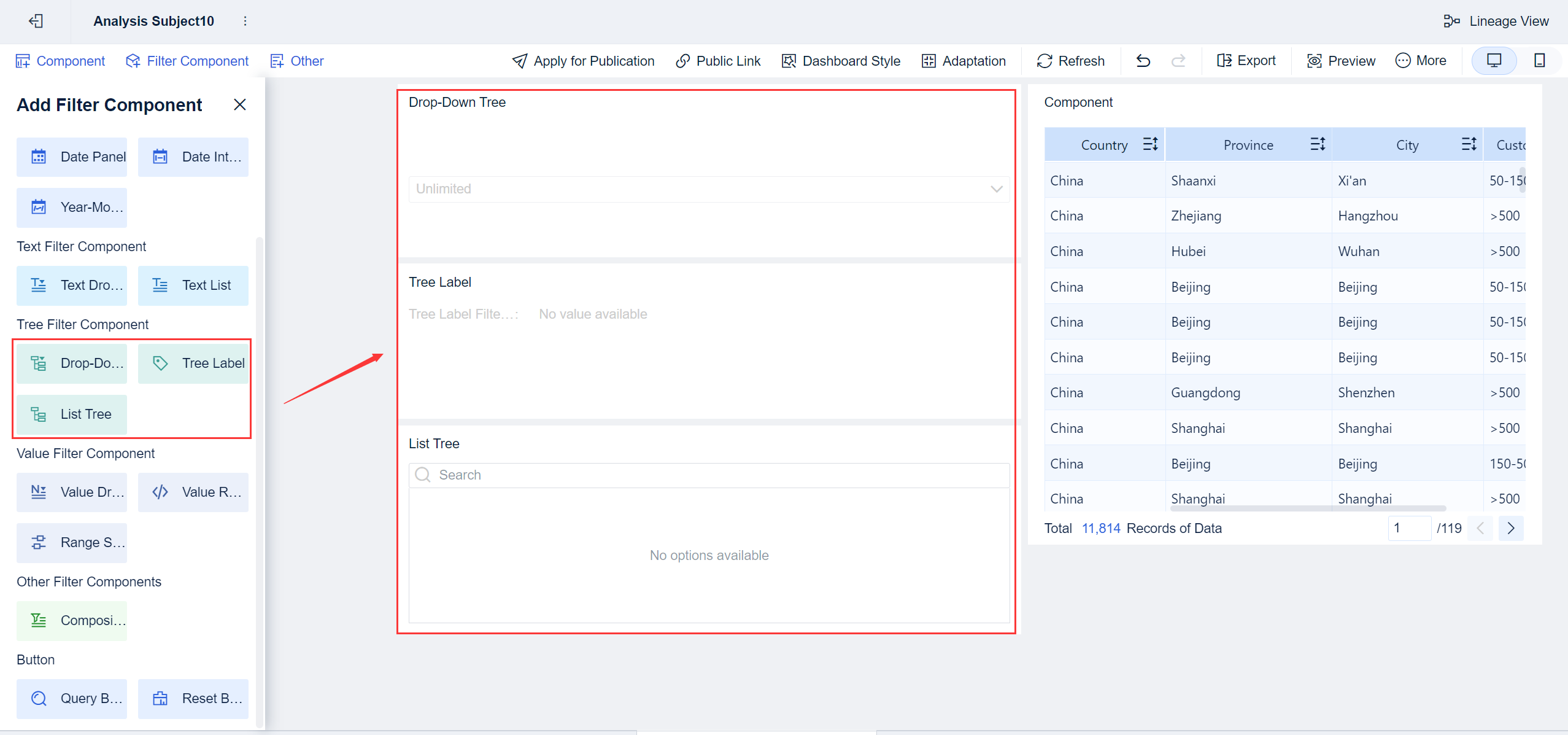Open the Filter Component tab
Screen dimensions: 1568x735
coord(187,61)
